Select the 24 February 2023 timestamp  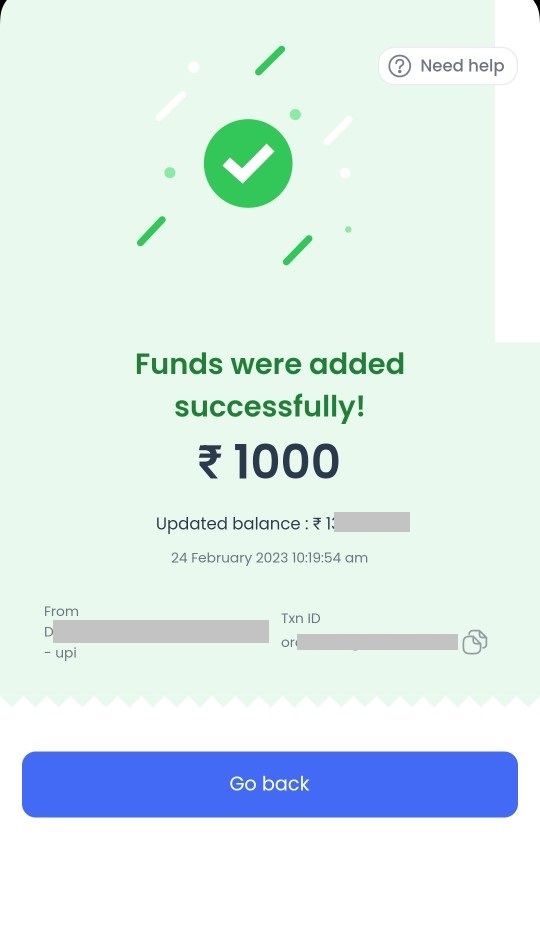[269, 558]
